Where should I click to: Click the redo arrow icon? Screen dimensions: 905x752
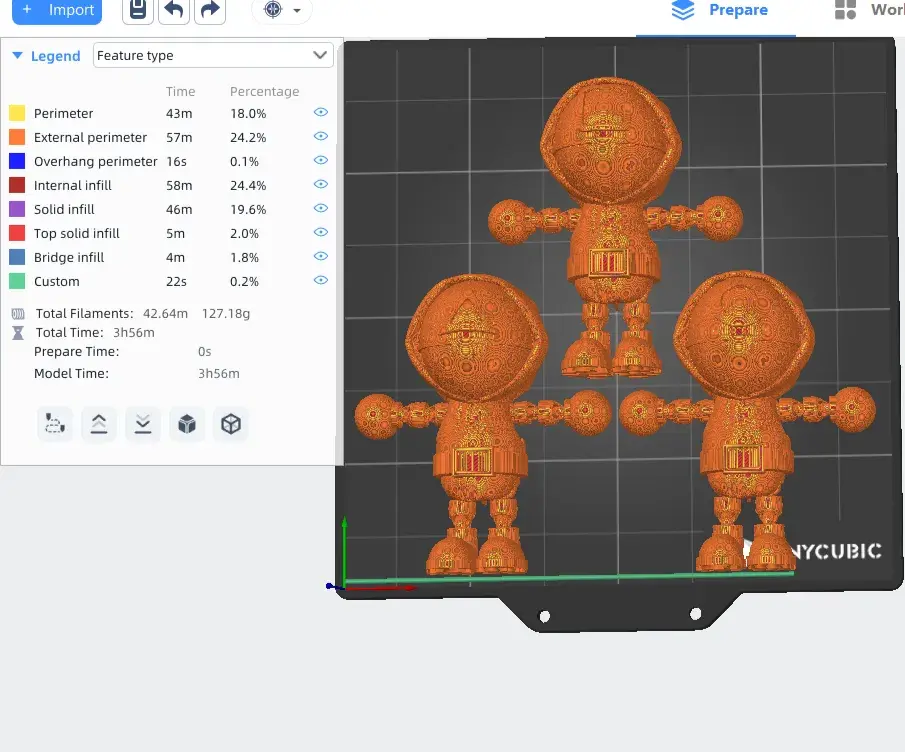[210, 10]
